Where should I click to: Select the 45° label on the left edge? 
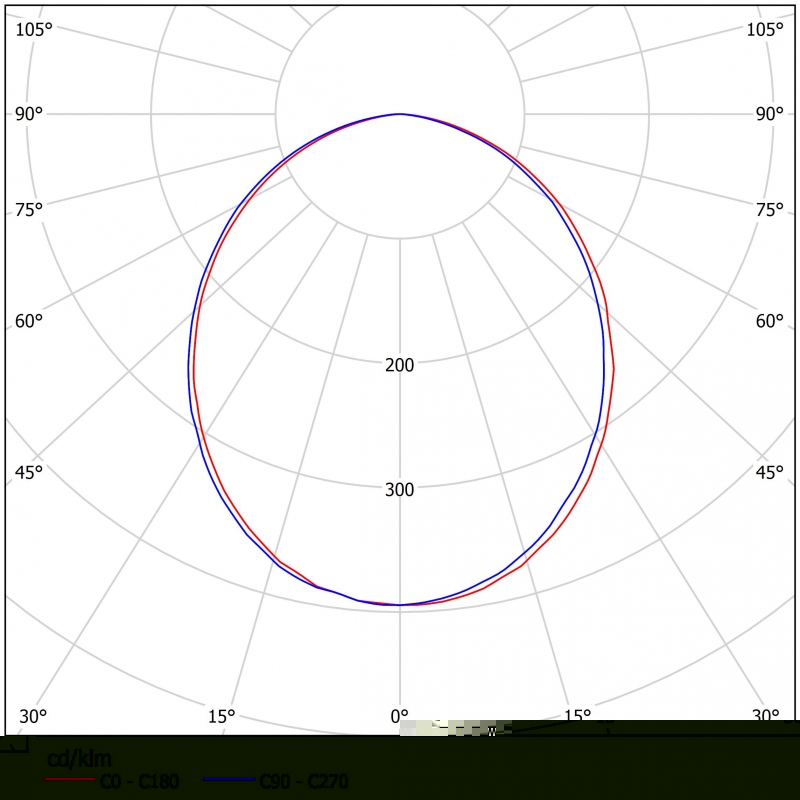click(29, 472)
